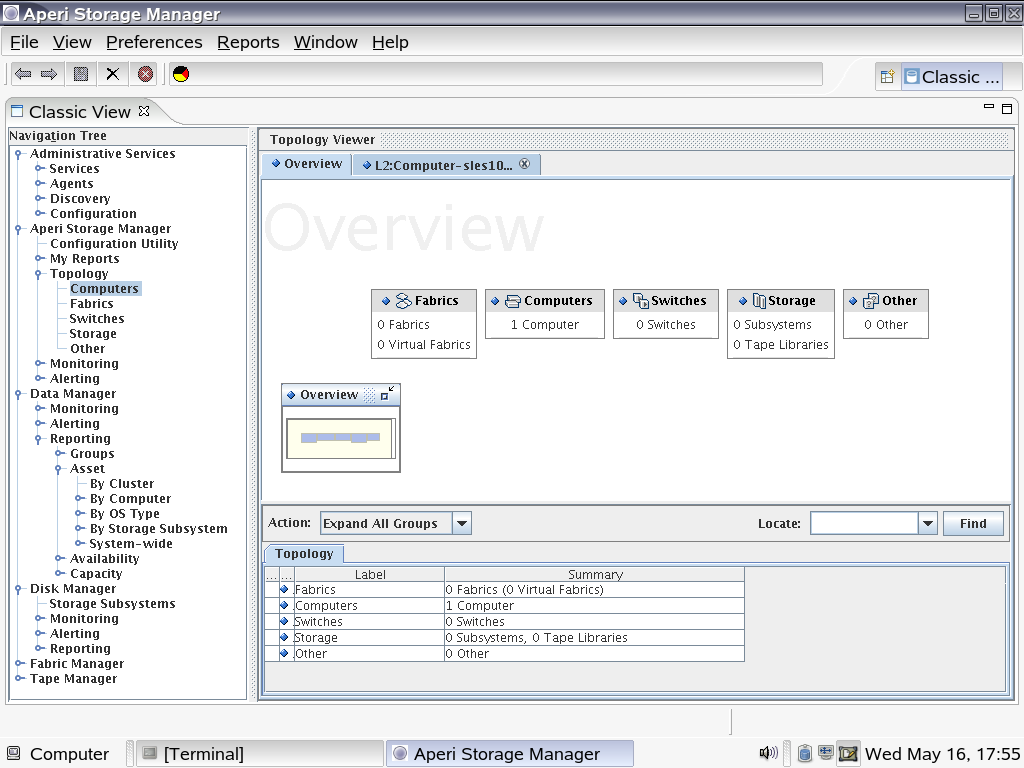The height and width of the screenshot is (768, 1024).
Task: Click the open perspective icon beside Classic
Action: click(887, 76)
